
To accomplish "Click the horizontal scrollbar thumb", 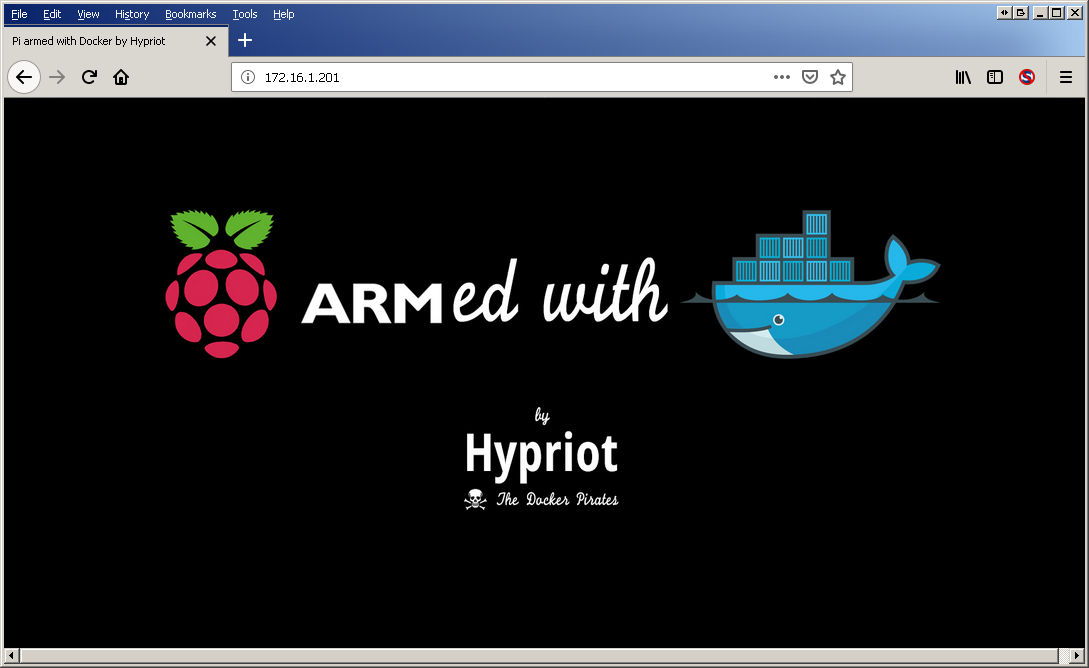I will click(539, 656).
